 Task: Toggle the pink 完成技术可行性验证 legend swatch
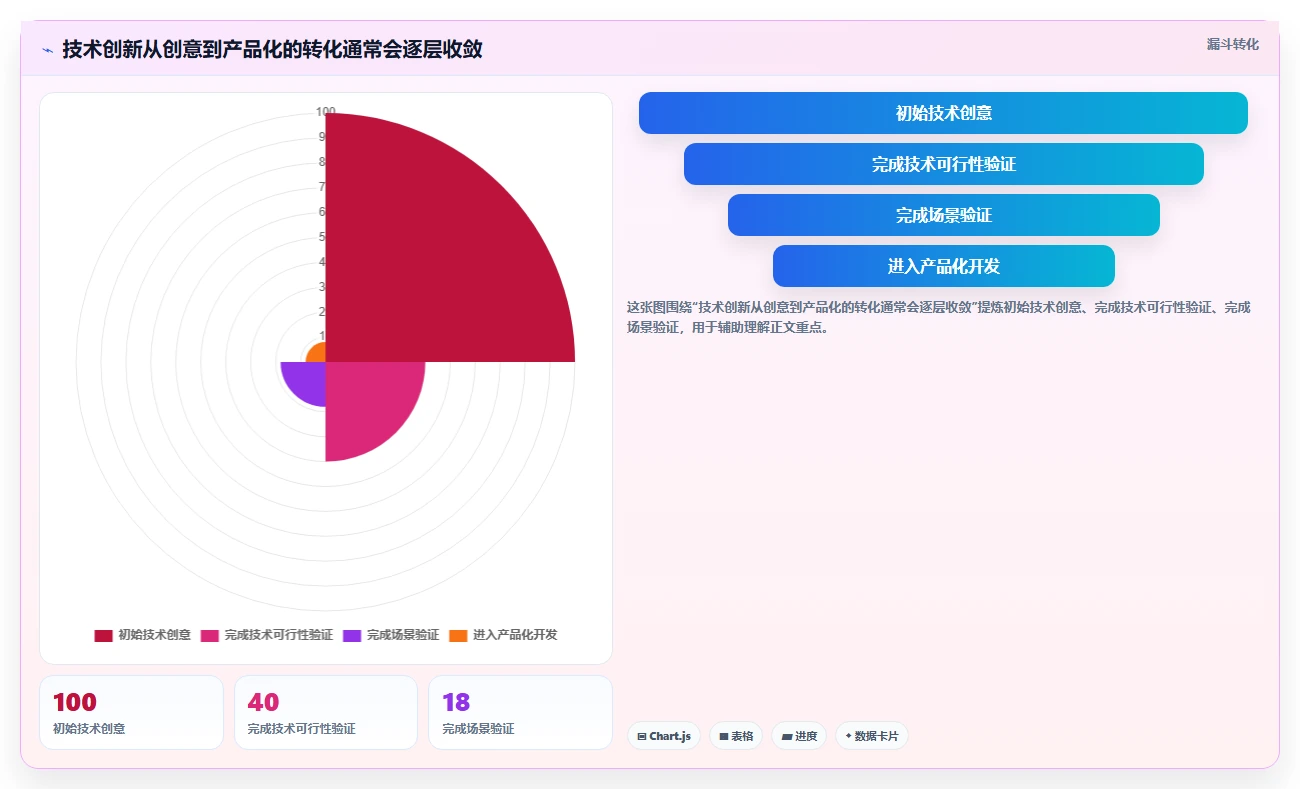(209, 635)
